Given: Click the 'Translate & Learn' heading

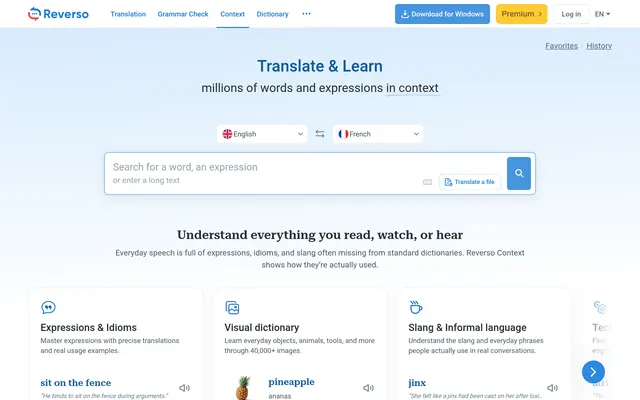Looking at the screenshot, I should pos(320,66).
